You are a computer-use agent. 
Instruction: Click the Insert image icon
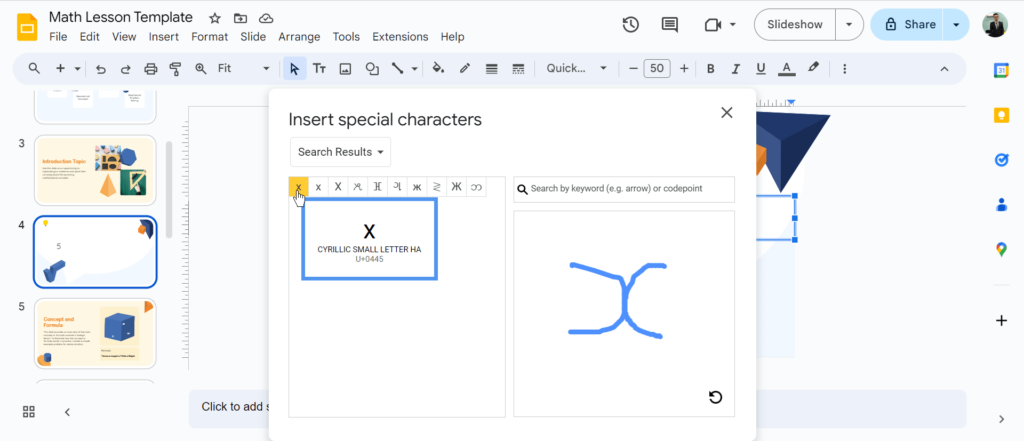tap(346, 69)
